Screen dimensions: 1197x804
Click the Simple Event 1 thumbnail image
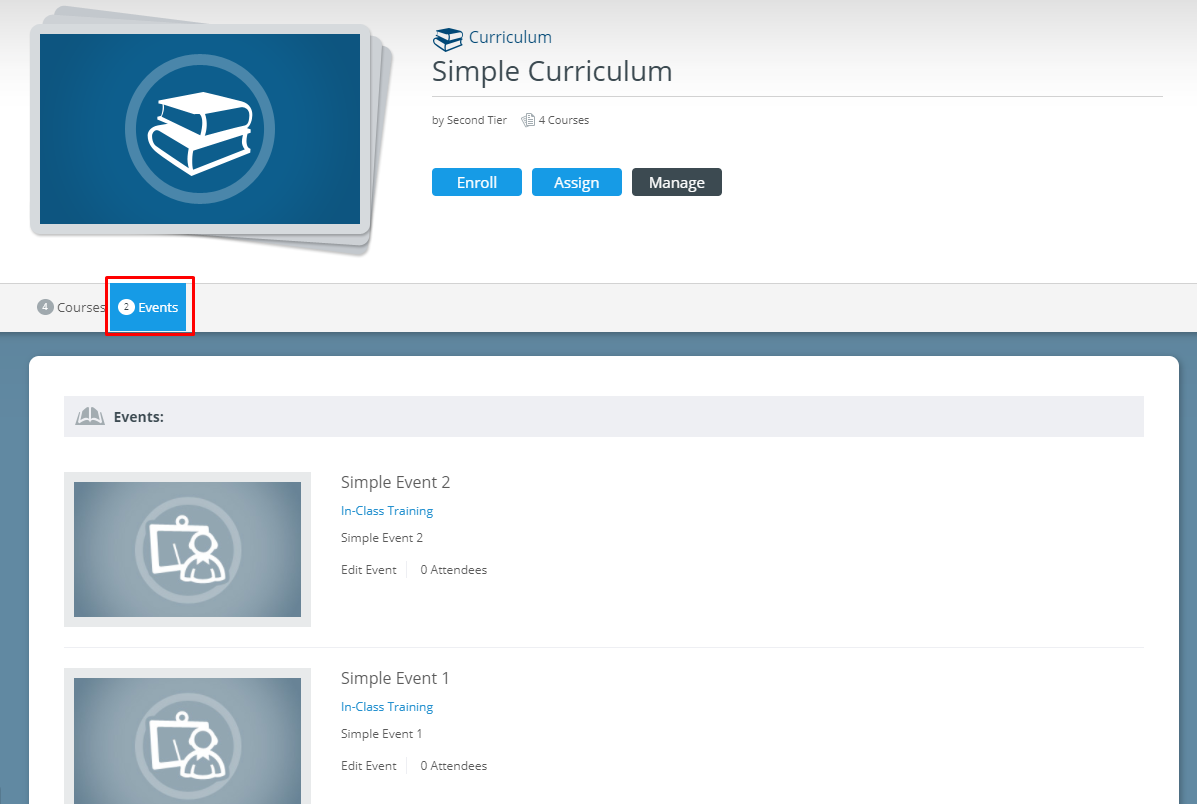[187, 736]
